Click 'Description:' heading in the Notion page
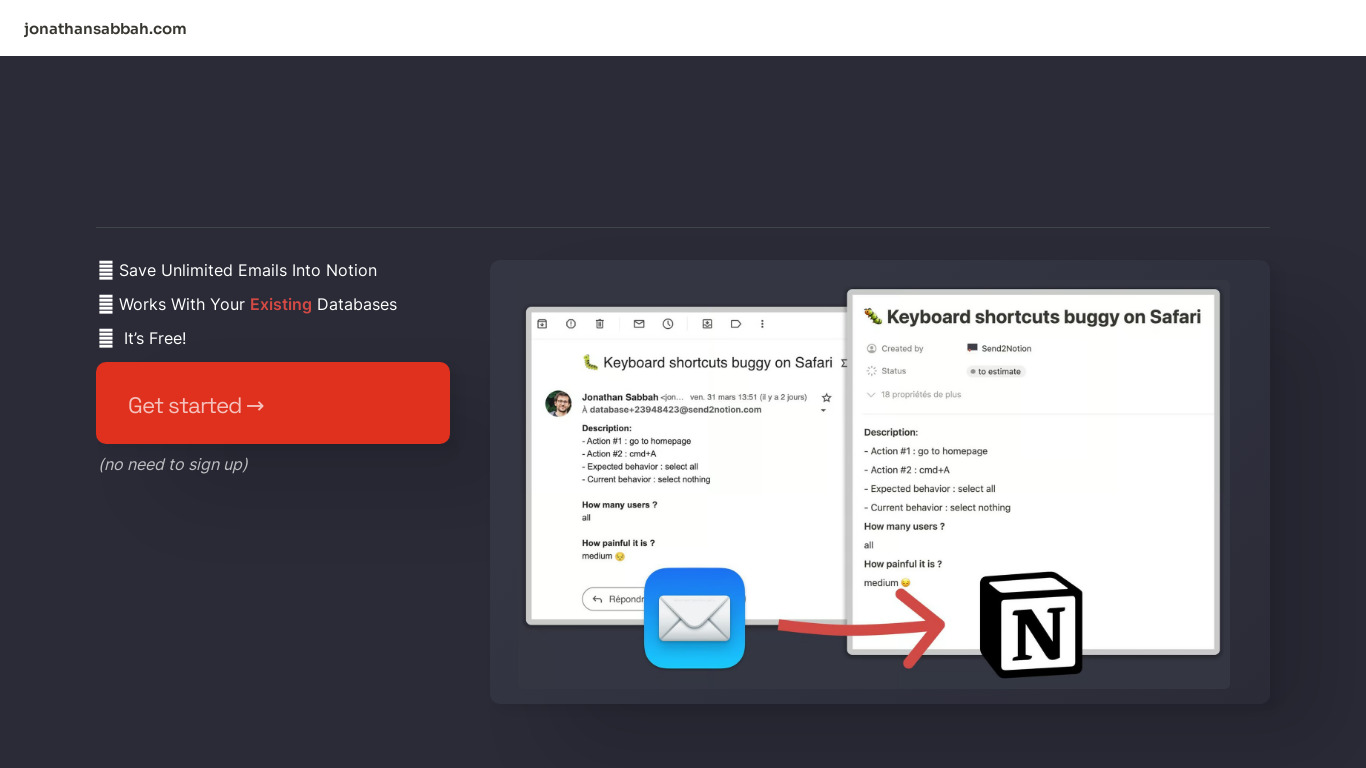The height and width of the screenshot is (768, 1366). coord(891,432)
